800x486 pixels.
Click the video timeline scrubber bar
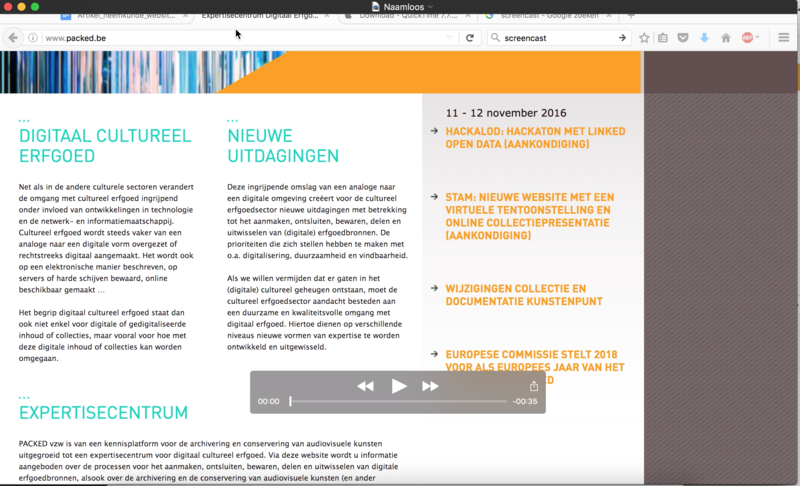(398, 401)
